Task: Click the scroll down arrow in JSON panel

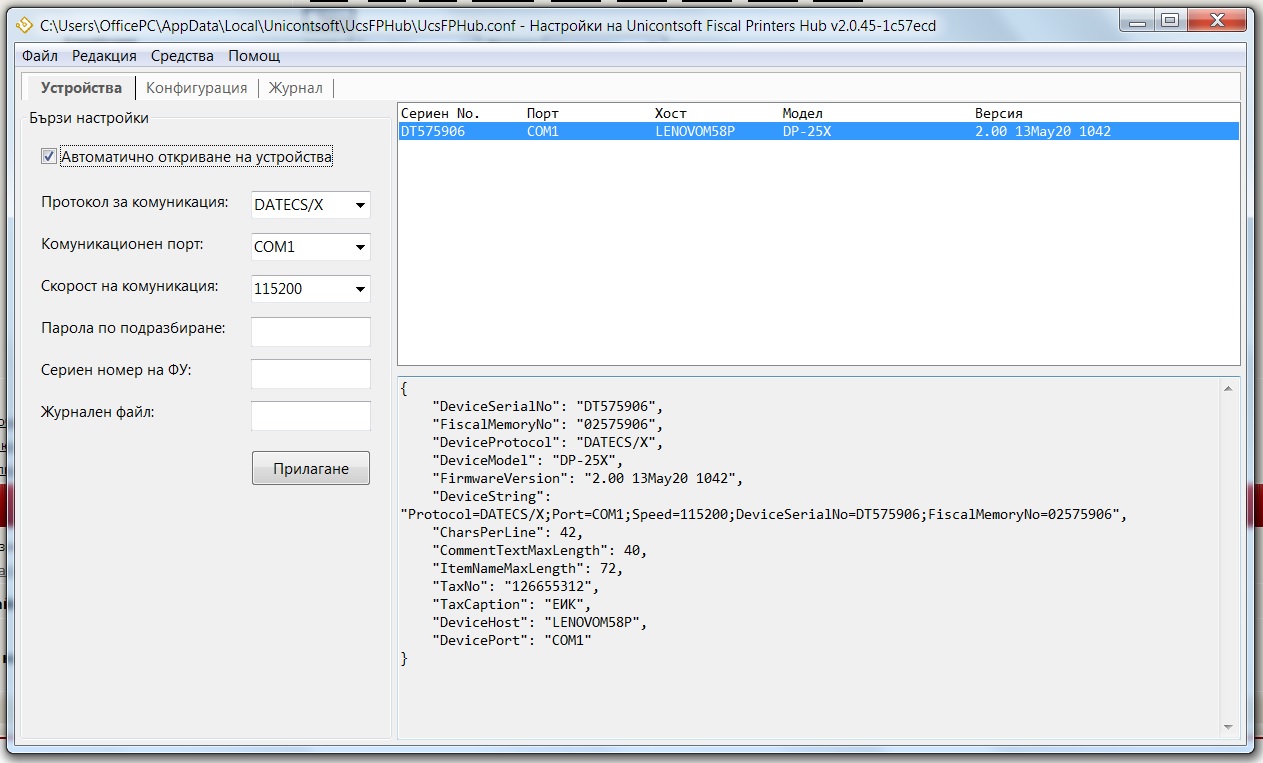Action: (x=1230, y=728)
